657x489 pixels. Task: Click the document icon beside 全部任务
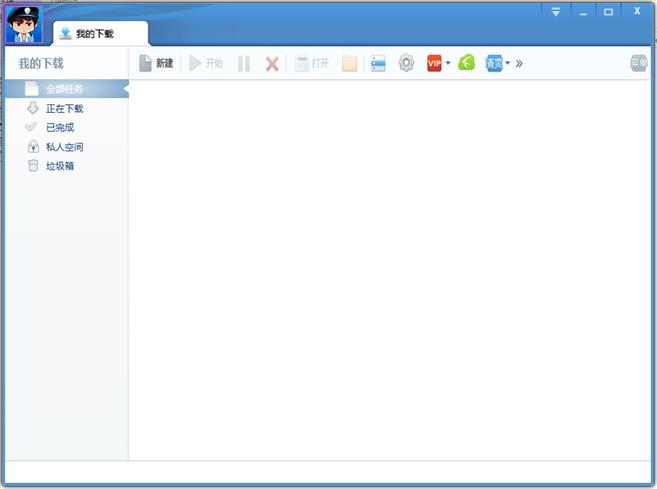[x=32, y=88]
